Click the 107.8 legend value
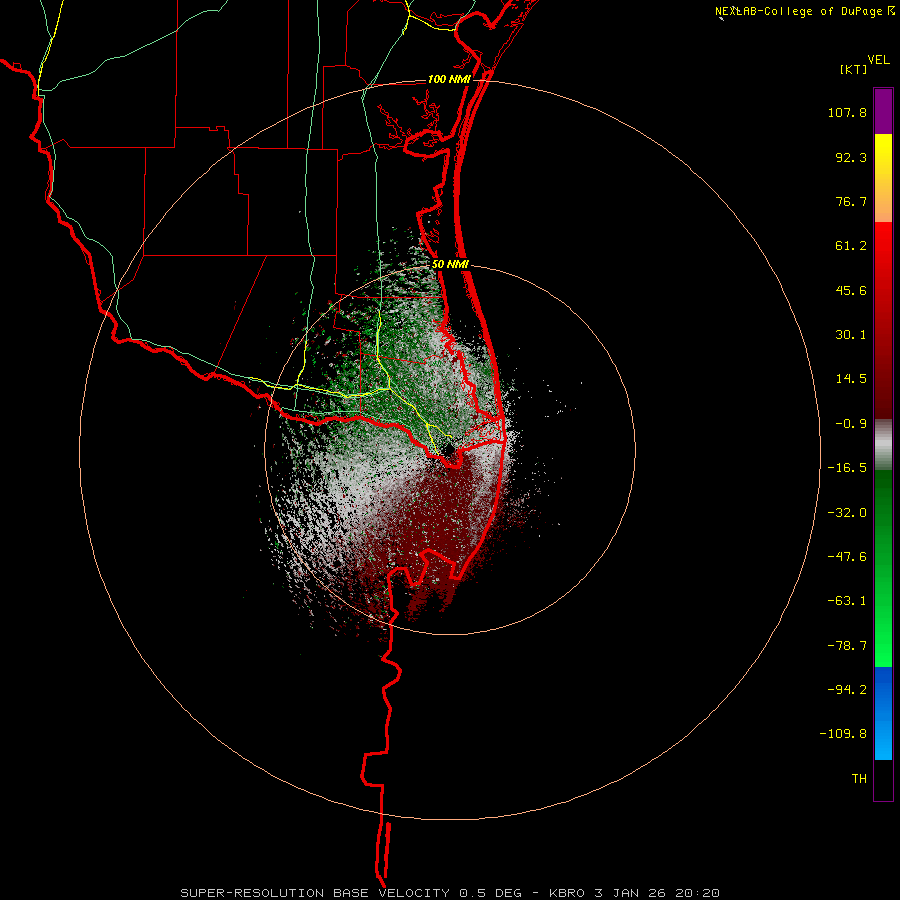Viewport: 900px width, 900px height. [x=847, y=112]
